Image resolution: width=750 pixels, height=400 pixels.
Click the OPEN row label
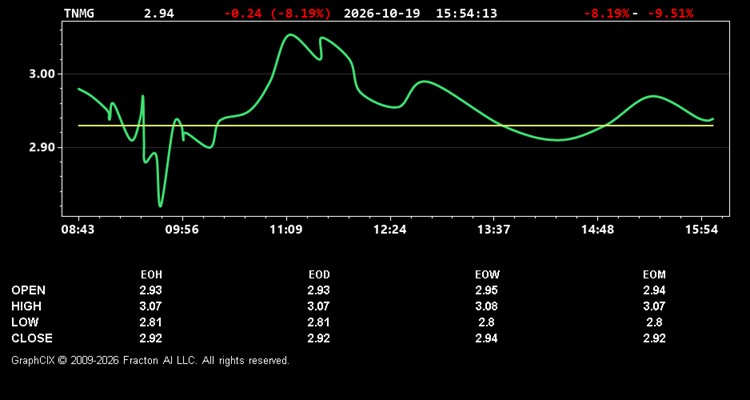(x=29, y=290)
